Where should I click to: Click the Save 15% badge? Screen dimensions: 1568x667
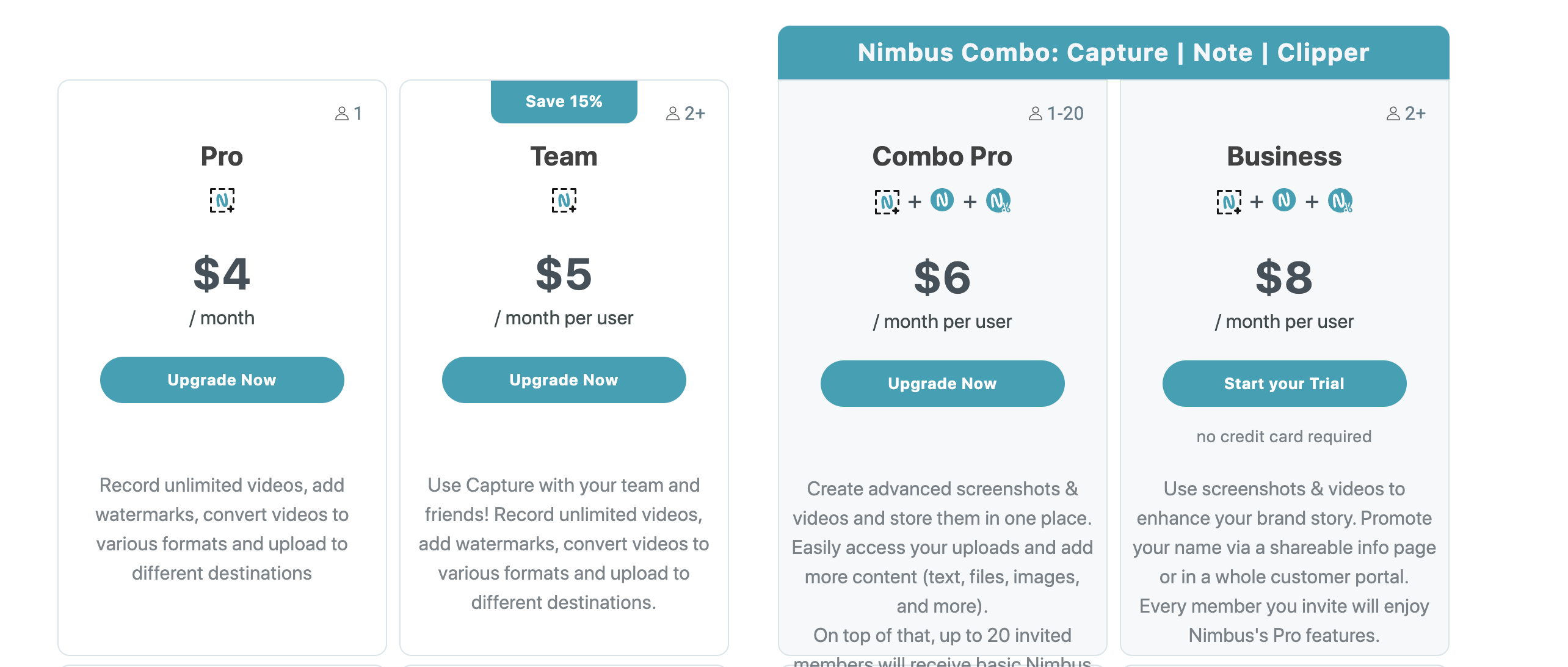coord(564,101)
